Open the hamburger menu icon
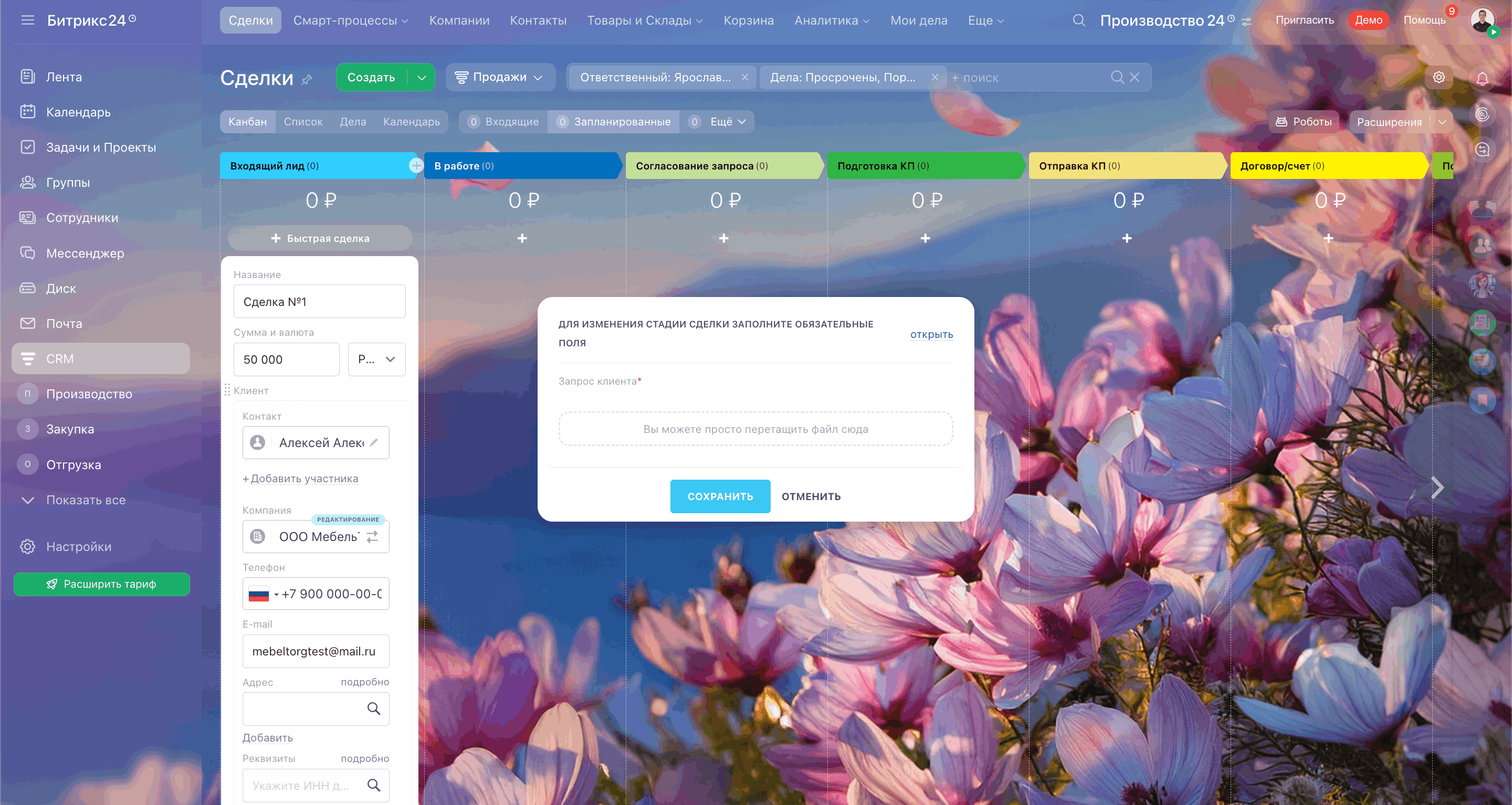The height and width of the screenshot is (805, 1512). click(28, 20)
